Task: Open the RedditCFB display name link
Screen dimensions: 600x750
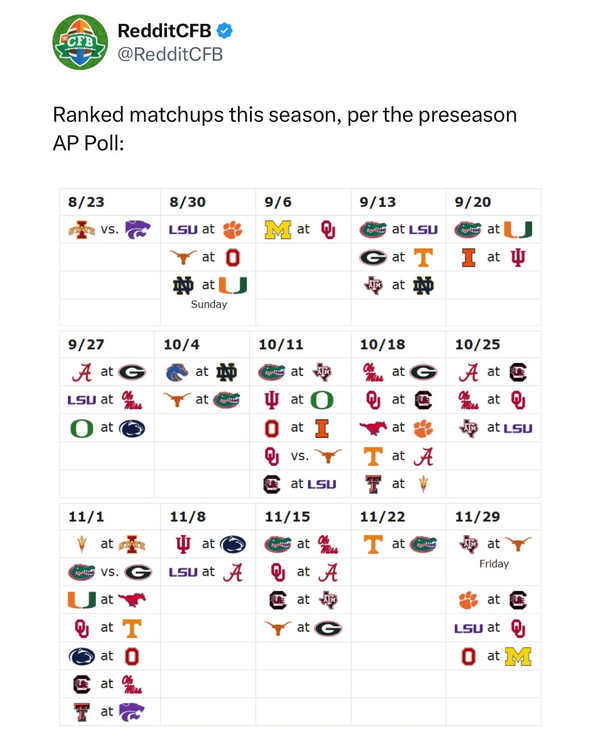Action: pyautogui.click(x=165, y=31)
